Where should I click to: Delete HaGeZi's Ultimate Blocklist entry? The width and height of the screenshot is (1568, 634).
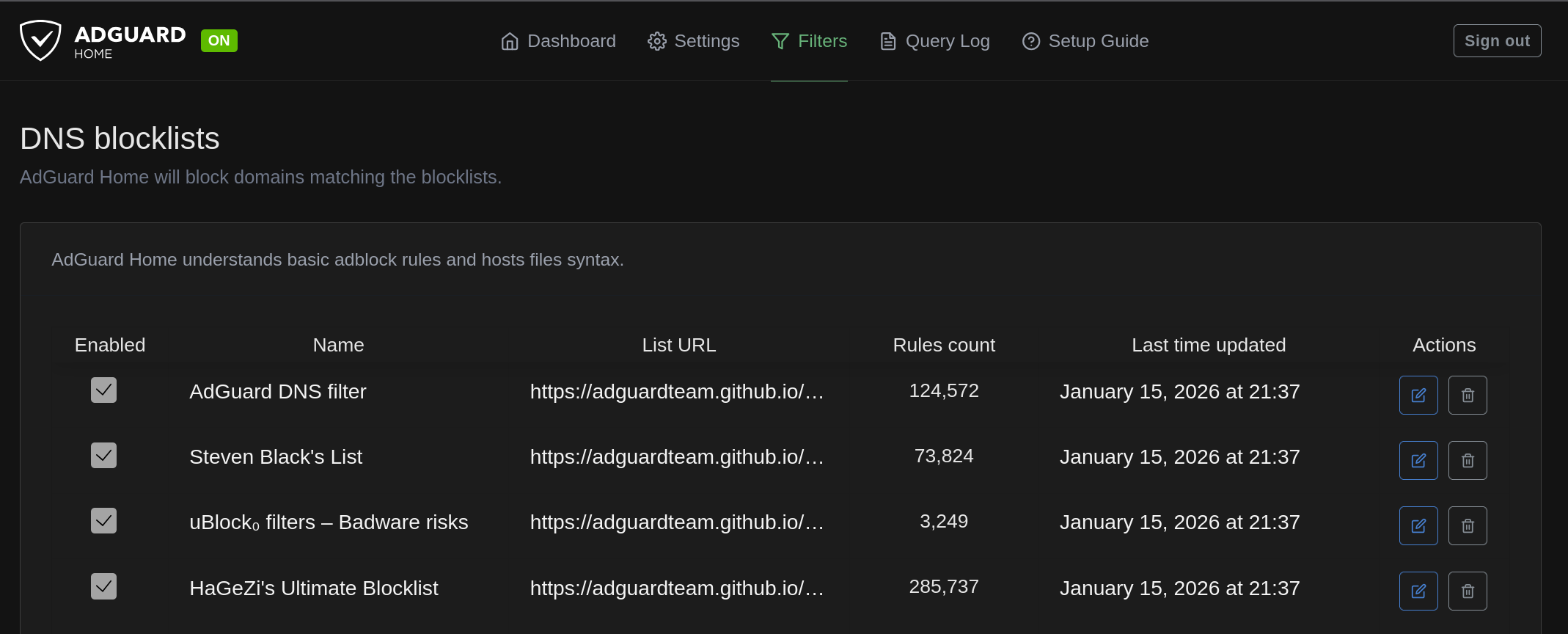[x=1468, y=591]
